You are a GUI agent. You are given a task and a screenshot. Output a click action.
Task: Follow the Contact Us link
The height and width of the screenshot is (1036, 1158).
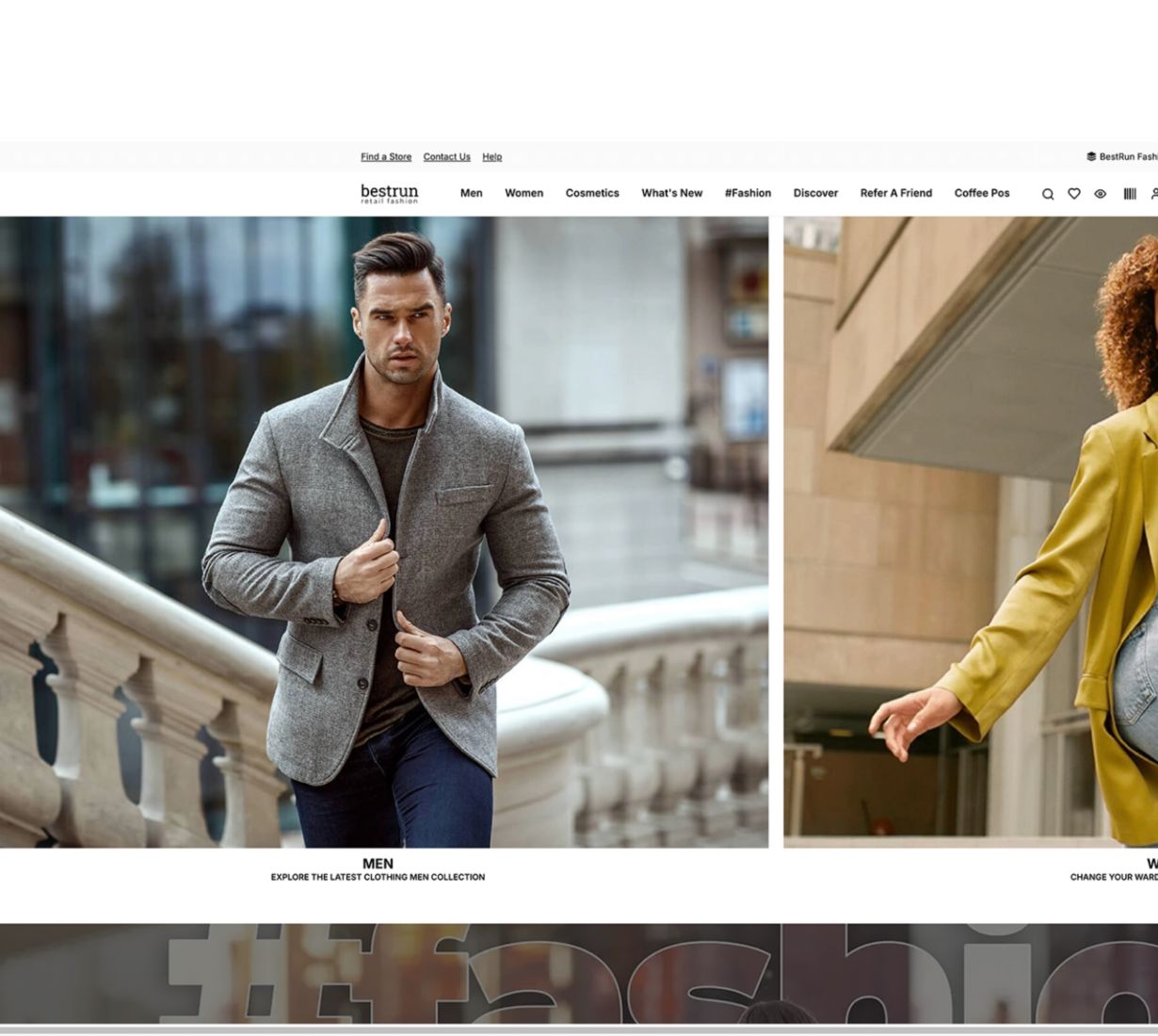[x=447, y=157]
